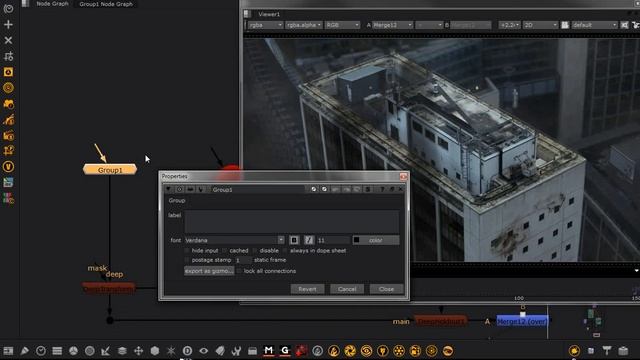The height and width of the screenshot is (360, 640).
Task: Enable the cached checkbox
Action: click(224, 251)
